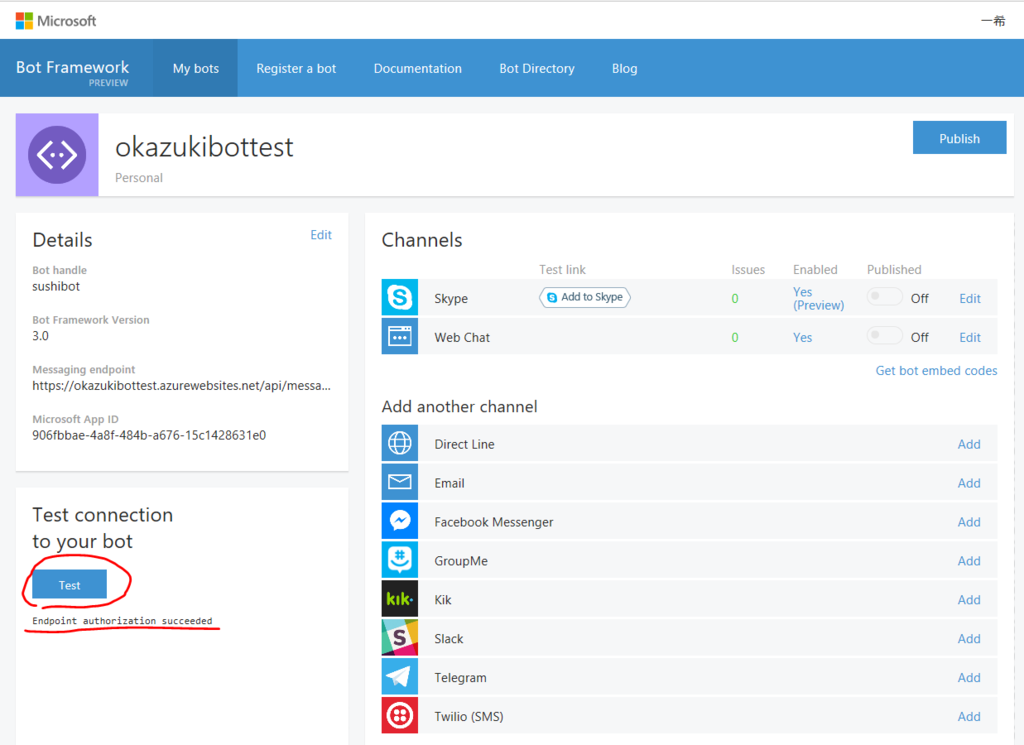This screenshot has height=745, width=1024.
Task: Click the Twilio (SMS) icon
Action: point(400,716)
